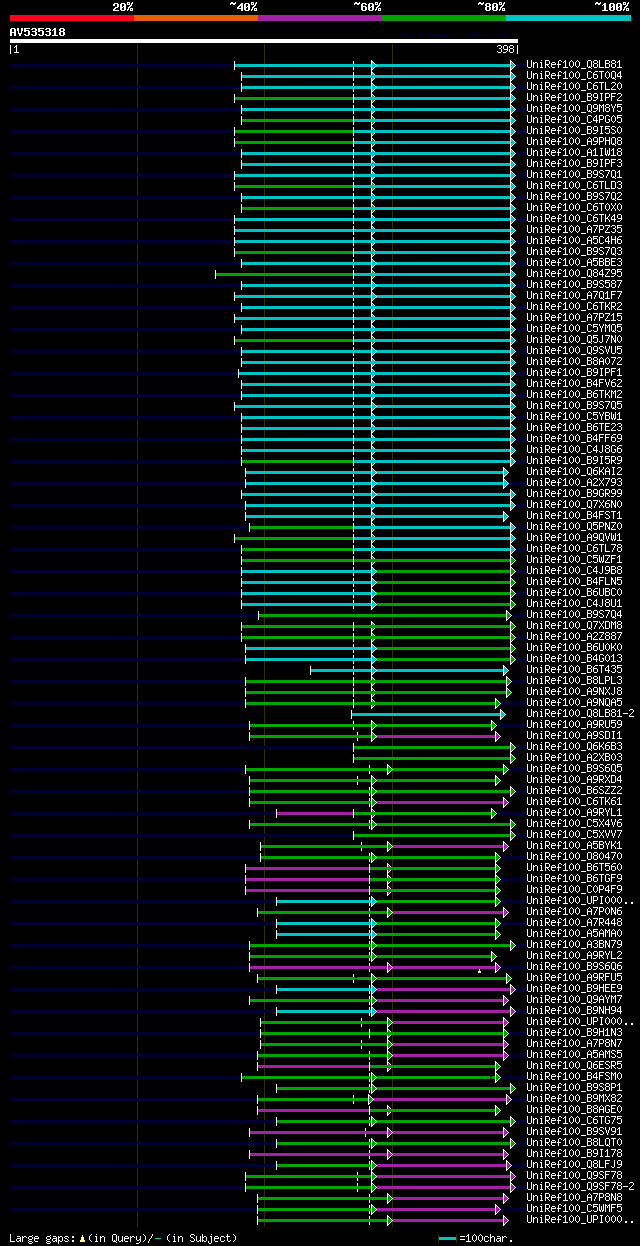Click the UniRef100_Q5J7N0 label
640x1246 pixels.
574,339
